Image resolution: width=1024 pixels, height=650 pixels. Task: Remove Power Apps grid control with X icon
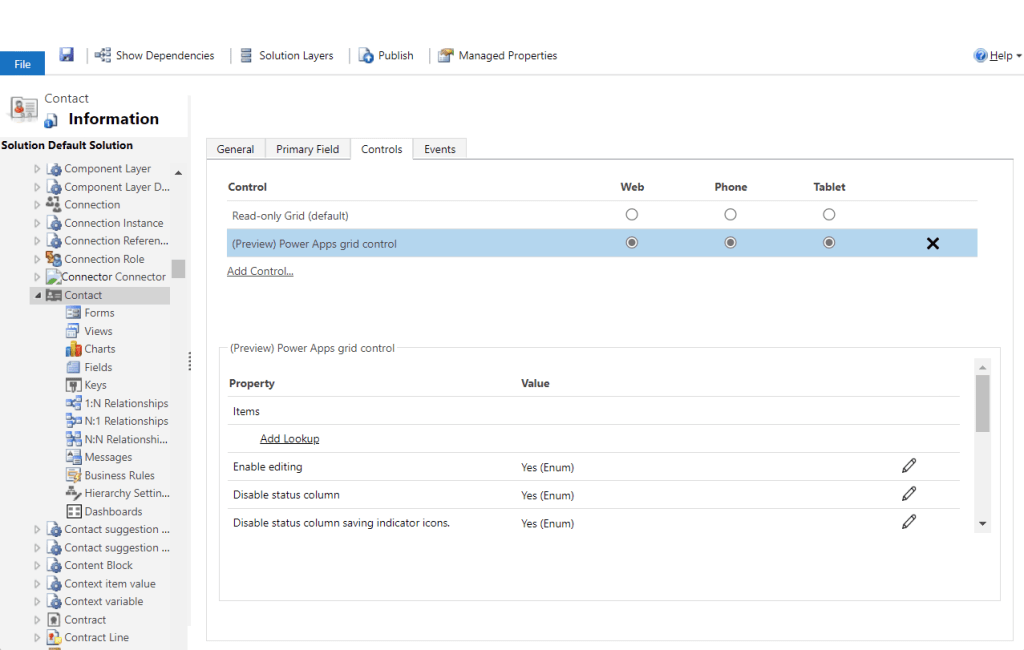(932, 243)
